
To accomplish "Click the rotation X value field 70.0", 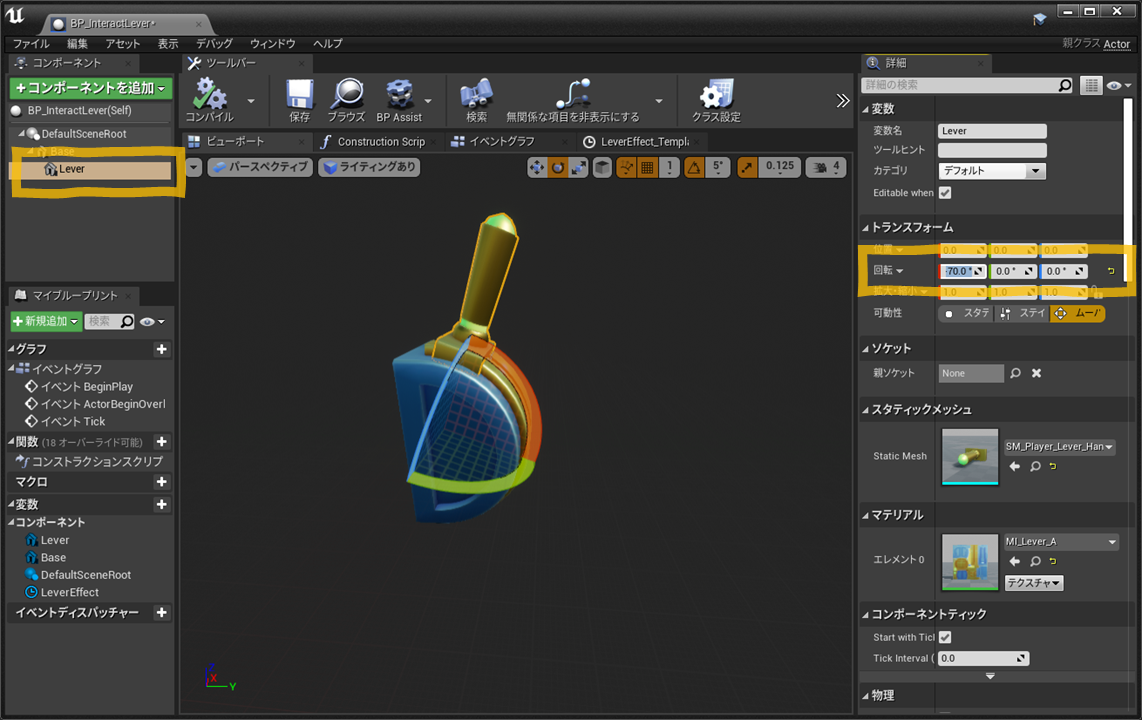I will tap(963, 271).
